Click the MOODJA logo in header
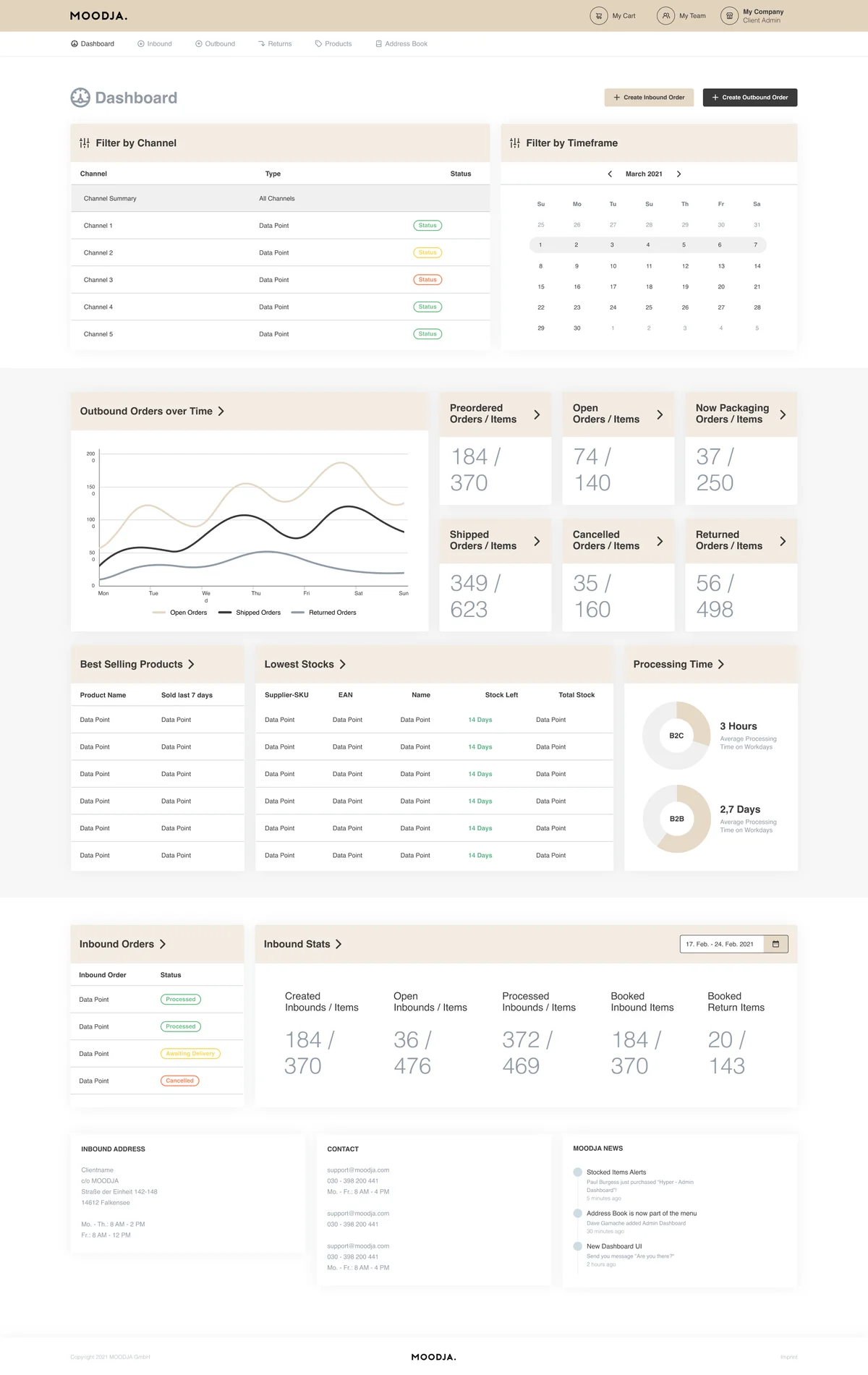The height and width of the screenshot is (1375, 868). tap(98, 16)
